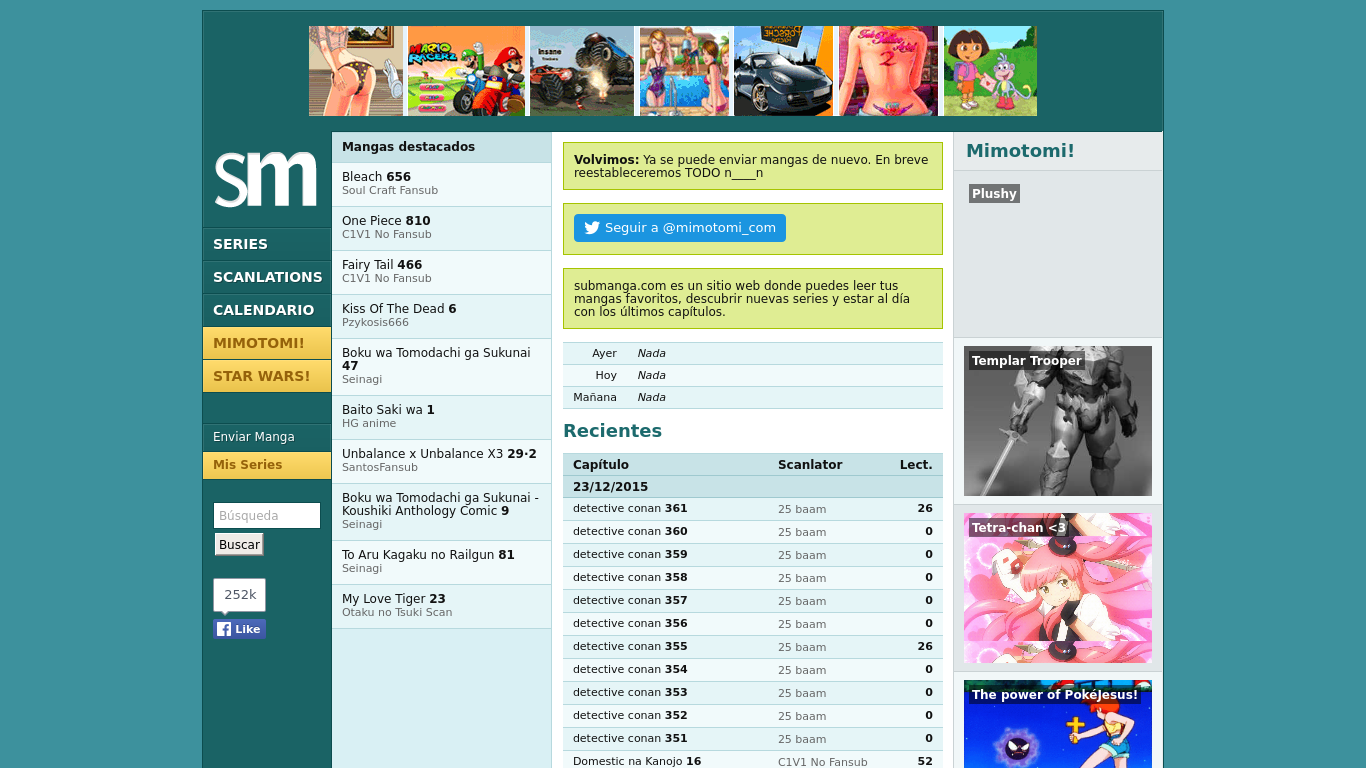The width and height of the screenshot is (1366, 768).
Task: Click the Twitter bird icon
Action: [592, 228]
